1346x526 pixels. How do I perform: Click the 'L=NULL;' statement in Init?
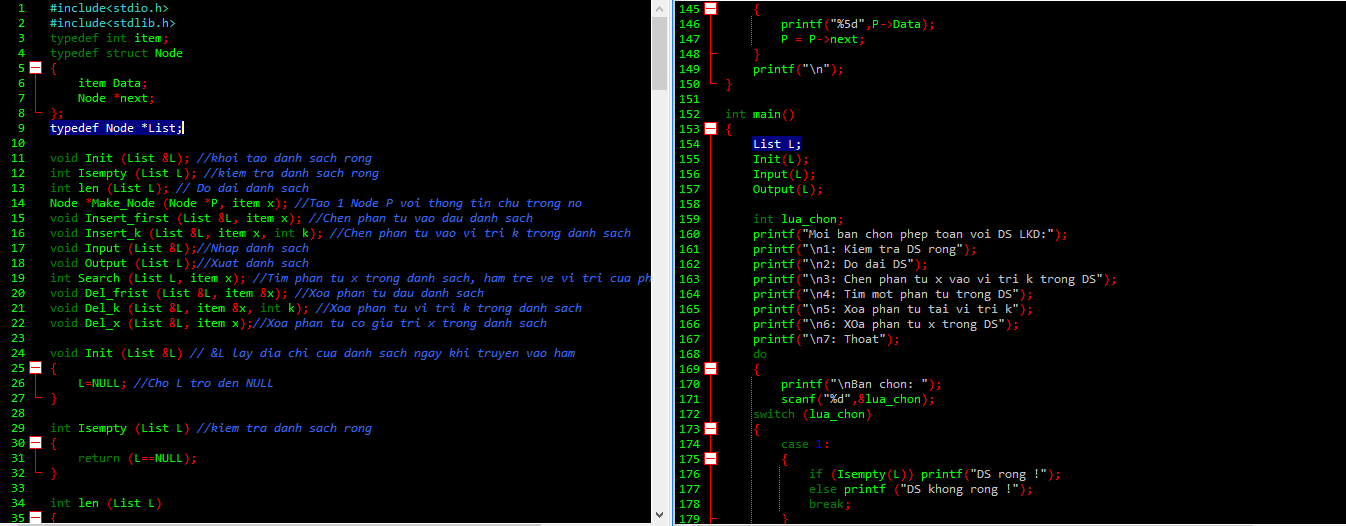tap(102, 383)
